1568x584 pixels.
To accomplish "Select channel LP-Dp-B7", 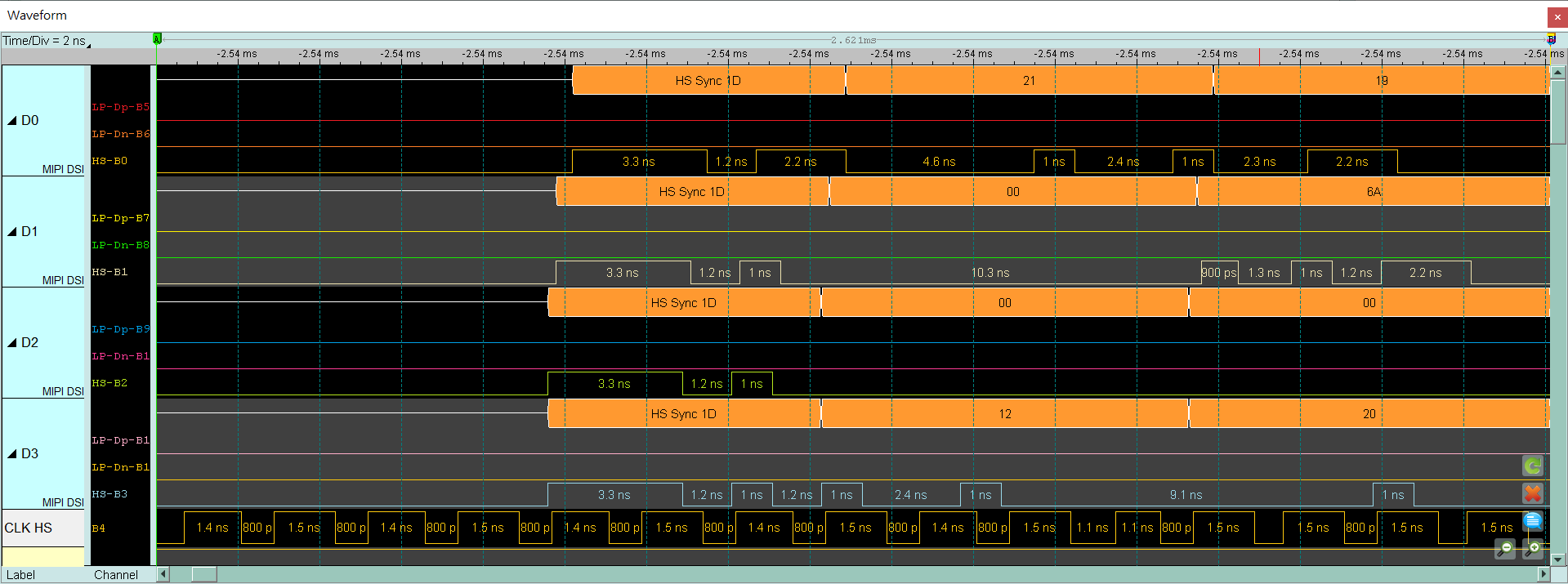I will pyautogui.click(x=120, y=218).
